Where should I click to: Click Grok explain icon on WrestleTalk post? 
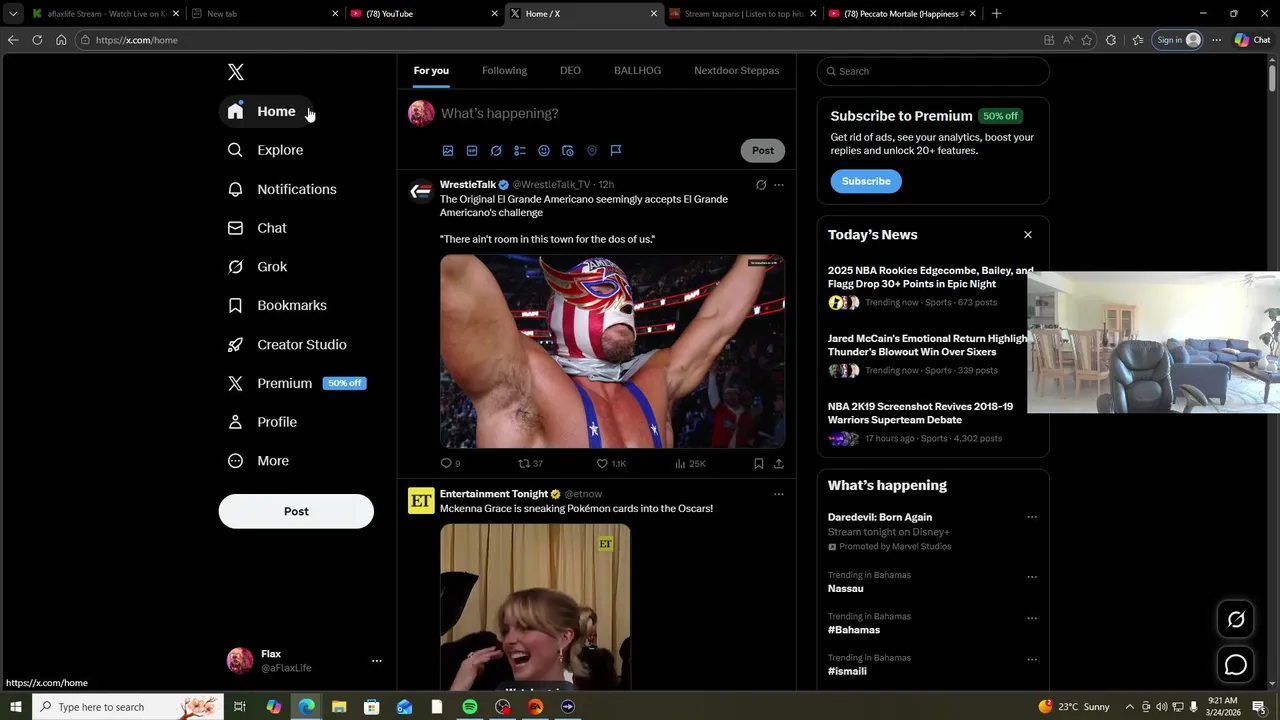(x=761, y=185)
